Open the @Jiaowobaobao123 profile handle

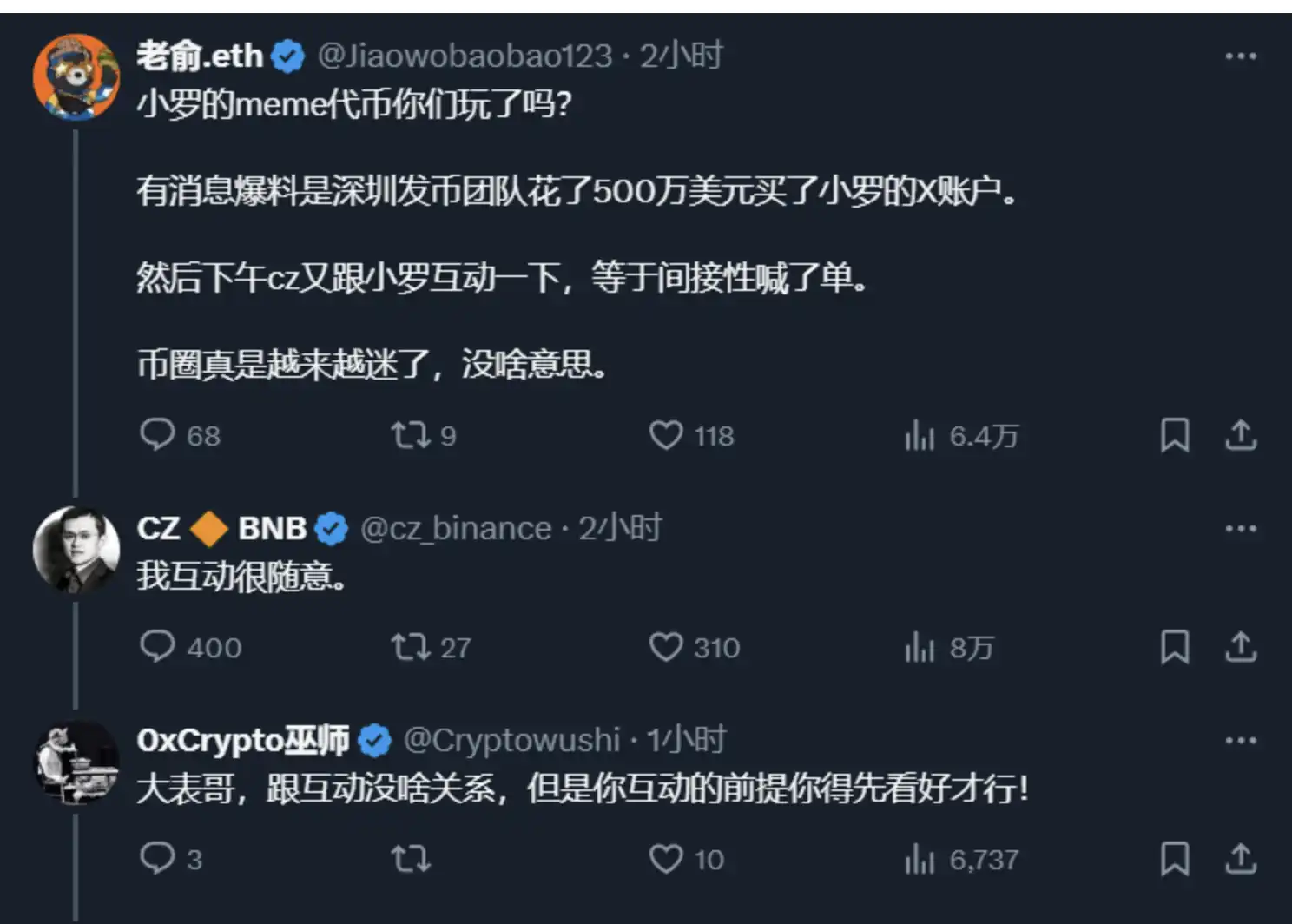point(465,56)
